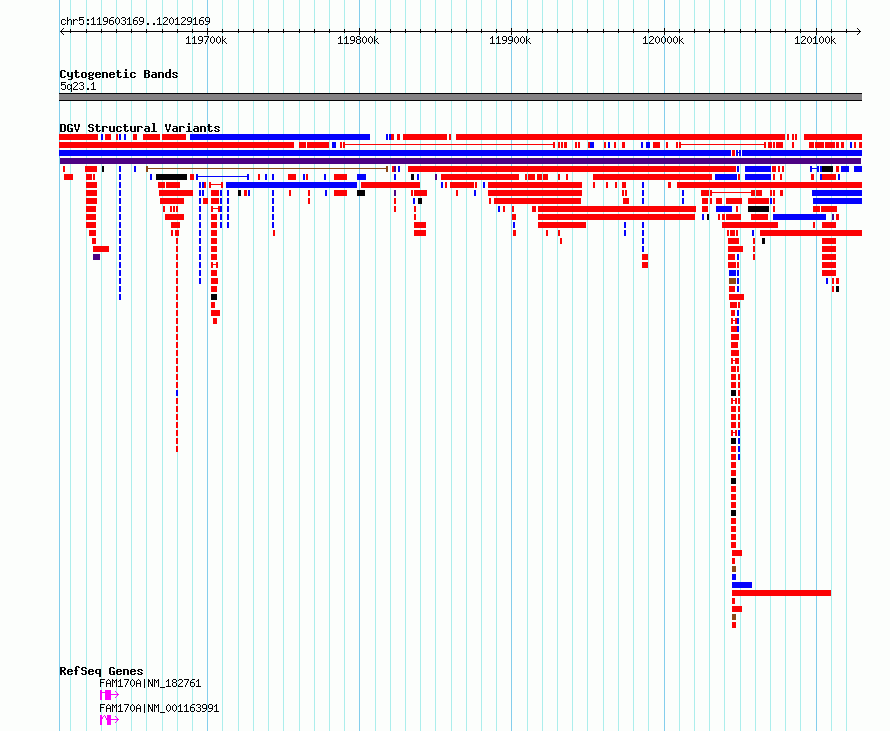The height and width of the screenshot is (731, 890).
Task: Click the 119800k ruler position label
Action: [x=358, y=40]
